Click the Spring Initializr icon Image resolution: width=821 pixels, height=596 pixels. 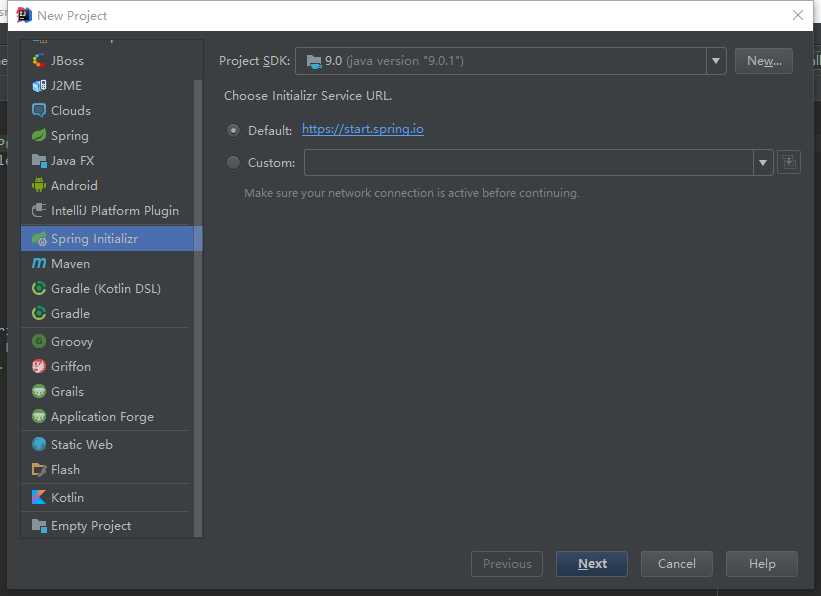(x=39, y=239)
